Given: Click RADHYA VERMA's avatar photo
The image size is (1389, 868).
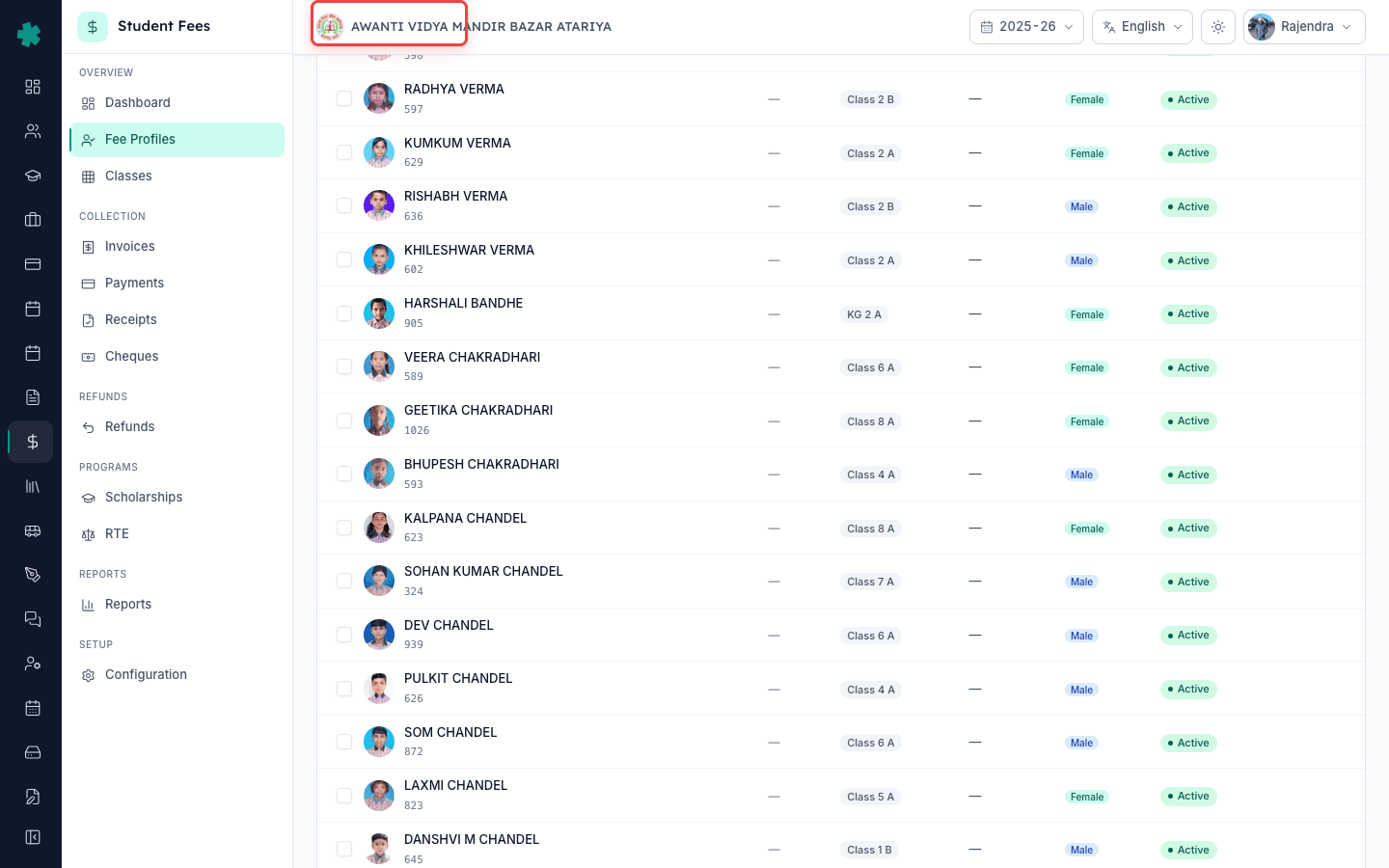Looking at the screenshot, I should point(379,98).
